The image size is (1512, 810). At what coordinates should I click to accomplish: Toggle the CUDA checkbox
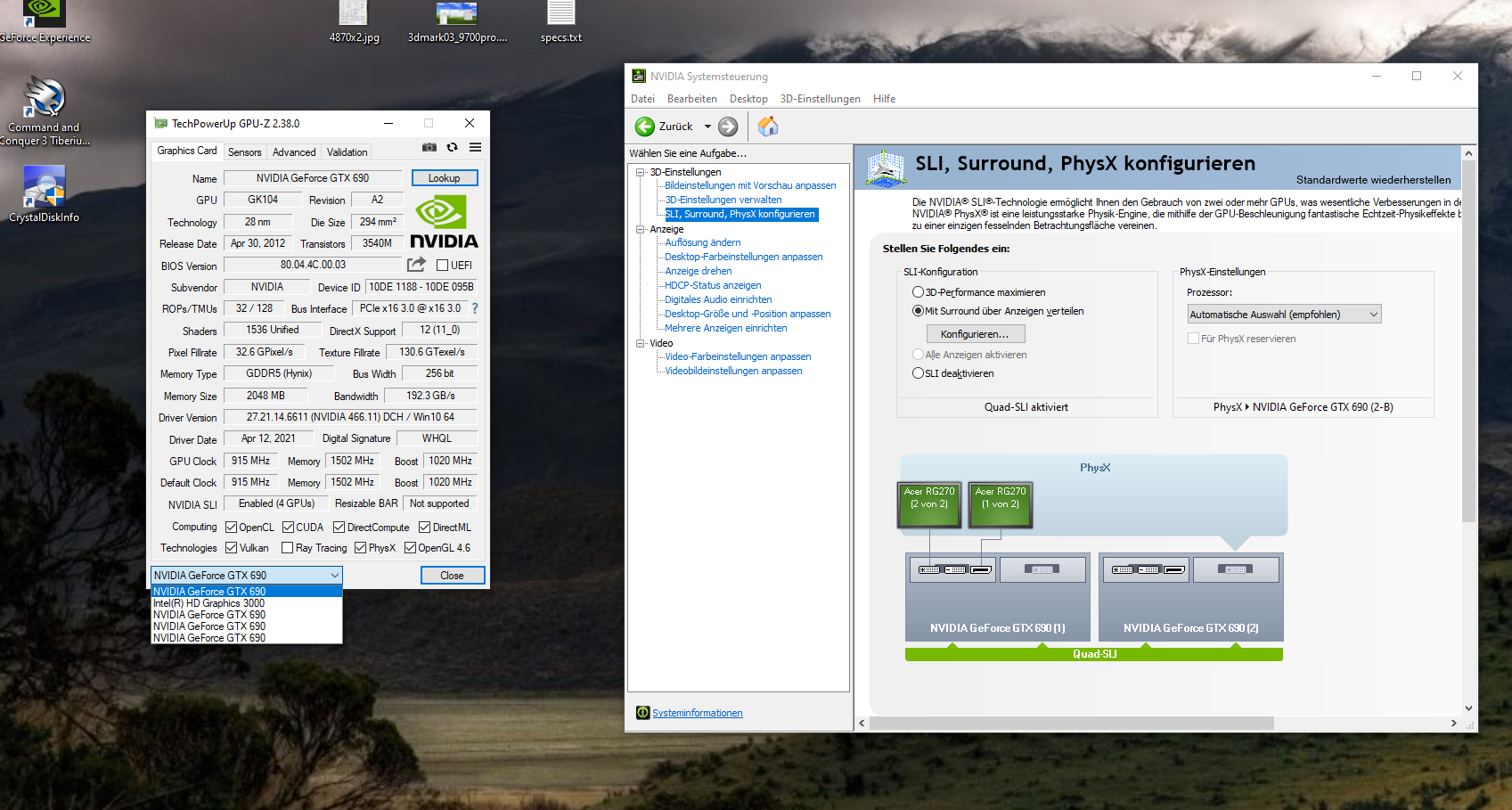point(289,528)
